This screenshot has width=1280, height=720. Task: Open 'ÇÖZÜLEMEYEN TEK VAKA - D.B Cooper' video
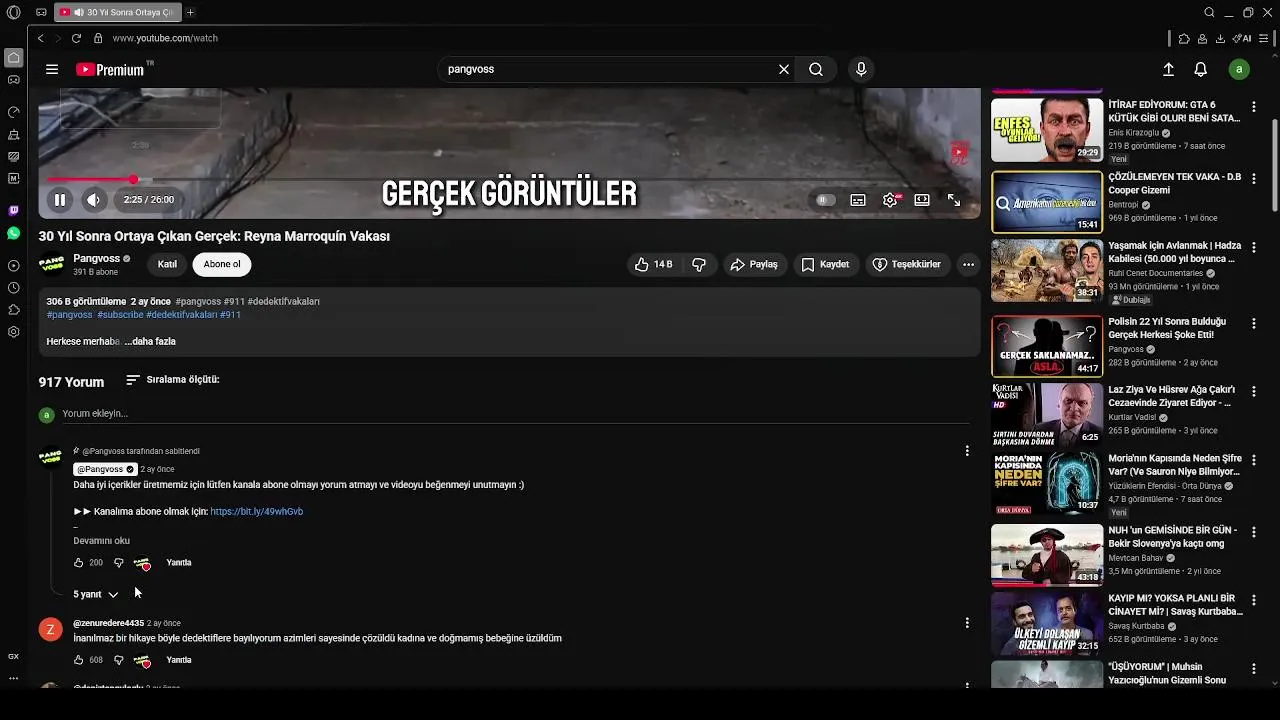pyautogui.click(x=1047, y=202)
